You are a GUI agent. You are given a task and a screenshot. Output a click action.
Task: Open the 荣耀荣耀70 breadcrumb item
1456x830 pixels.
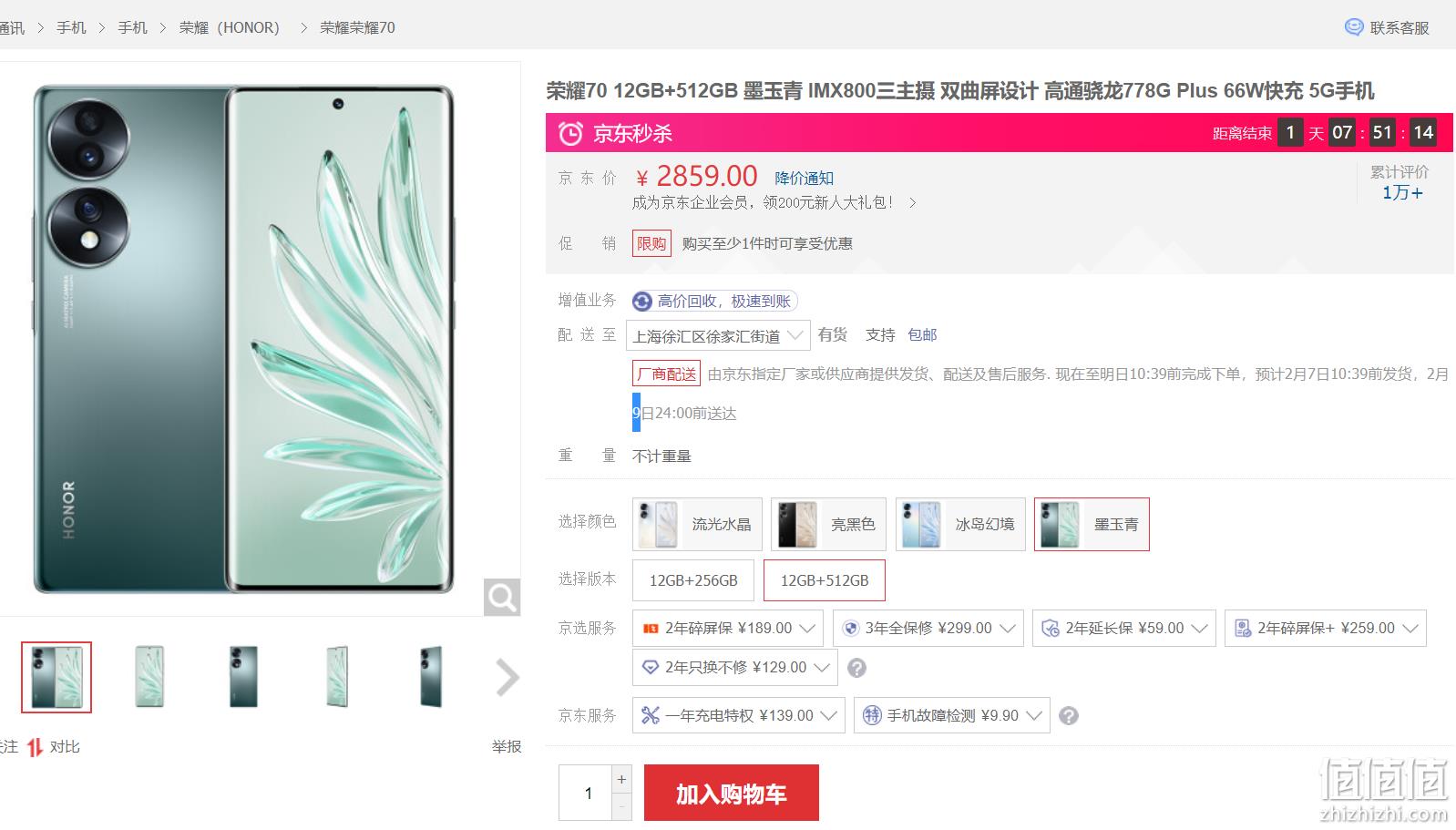tap(357, 27)
